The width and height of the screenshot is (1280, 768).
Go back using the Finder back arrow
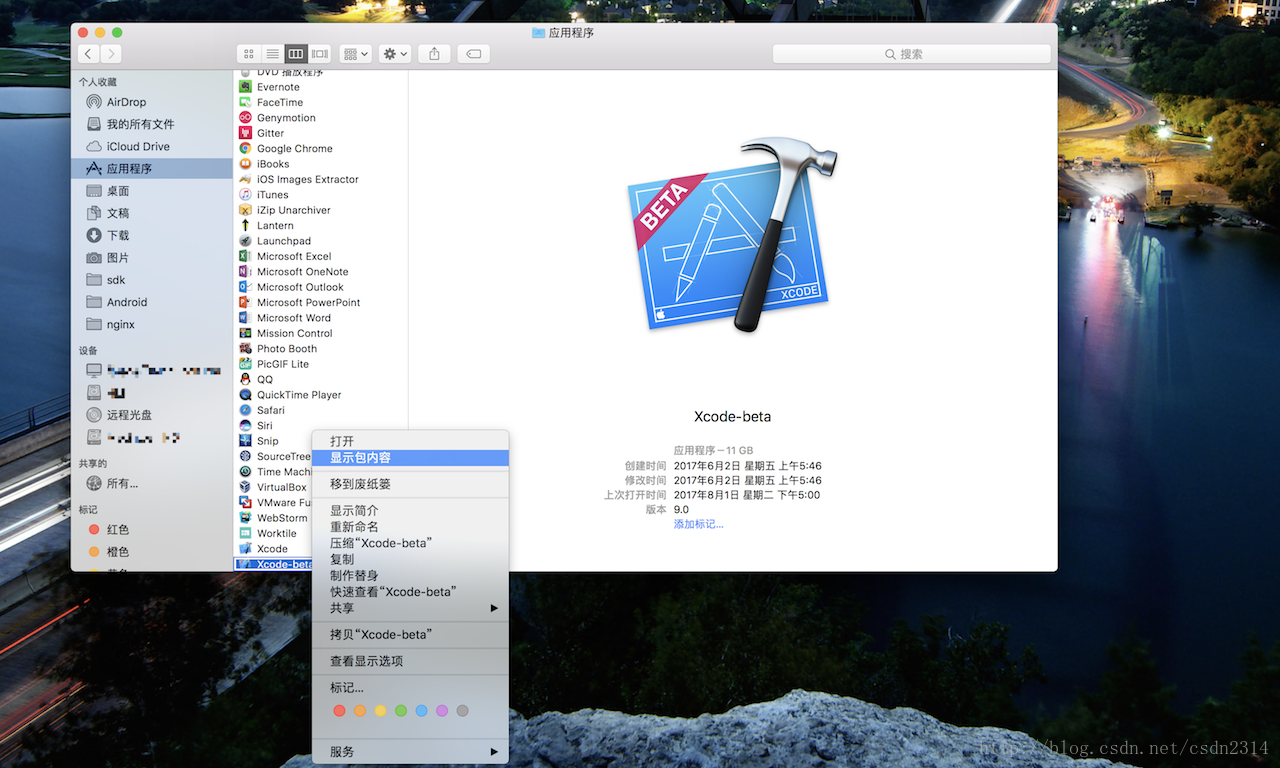(x=88, y=54)
